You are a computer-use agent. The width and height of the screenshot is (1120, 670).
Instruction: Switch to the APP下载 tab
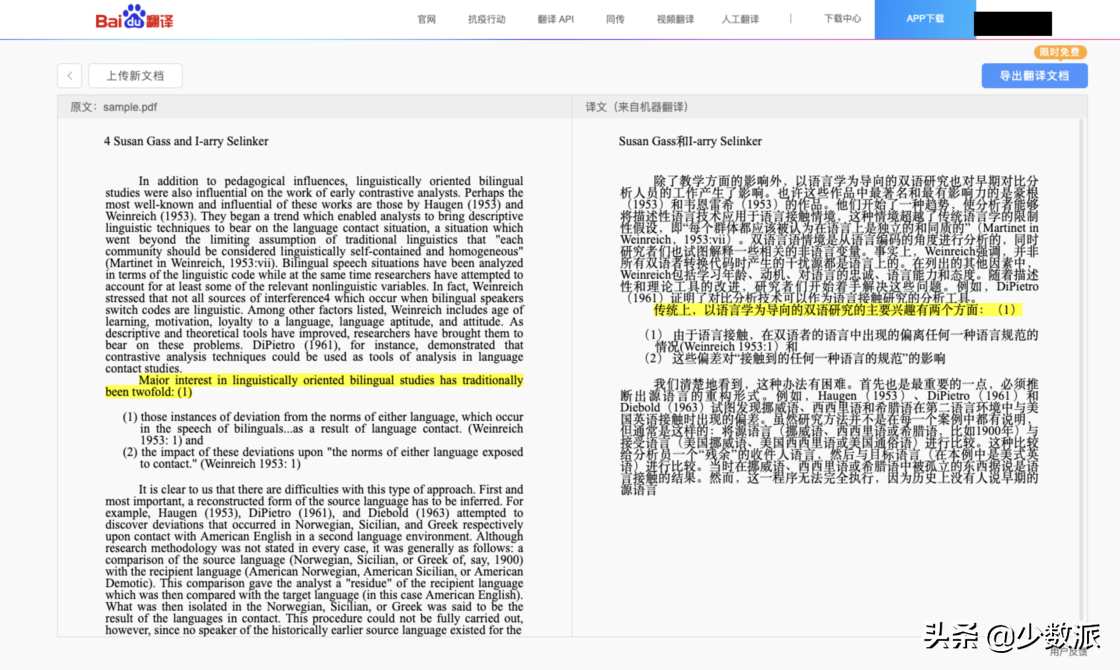click(924, 19)
